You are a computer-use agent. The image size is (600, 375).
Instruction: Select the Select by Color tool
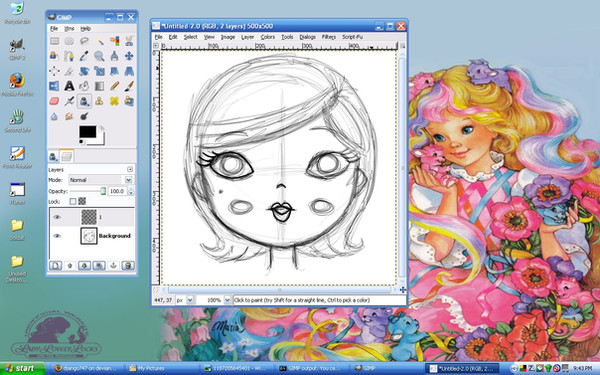114,41
